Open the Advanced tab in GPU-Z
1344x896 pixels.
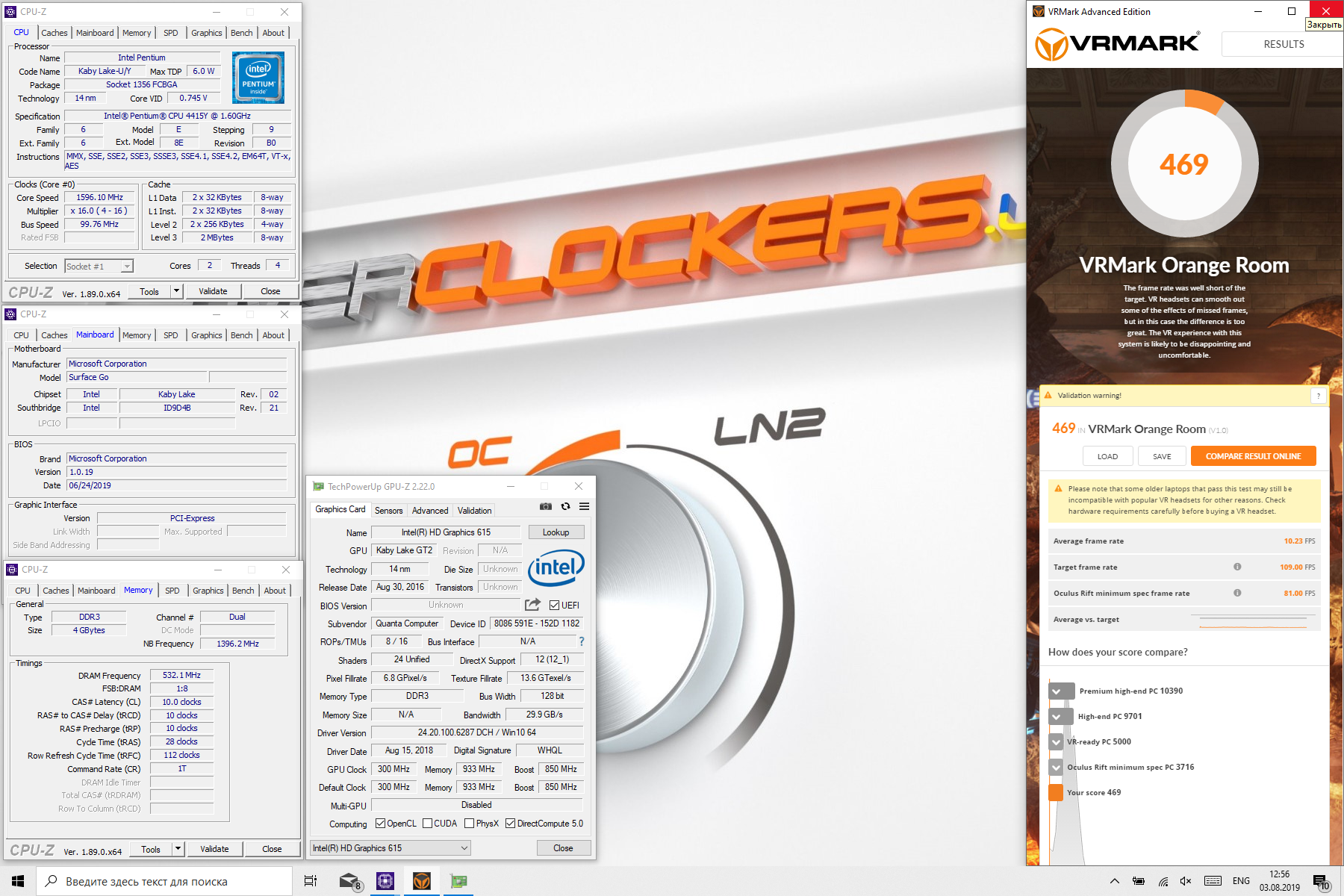coord(430,511)
